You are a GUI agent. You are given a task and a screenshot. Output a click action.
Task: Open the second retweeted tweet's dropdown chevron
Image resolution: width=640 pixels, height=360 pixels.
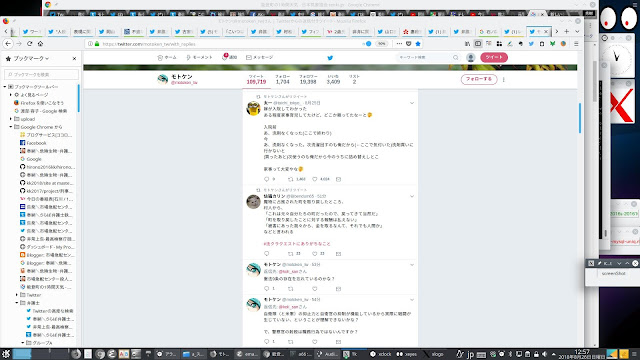(411, 196)
